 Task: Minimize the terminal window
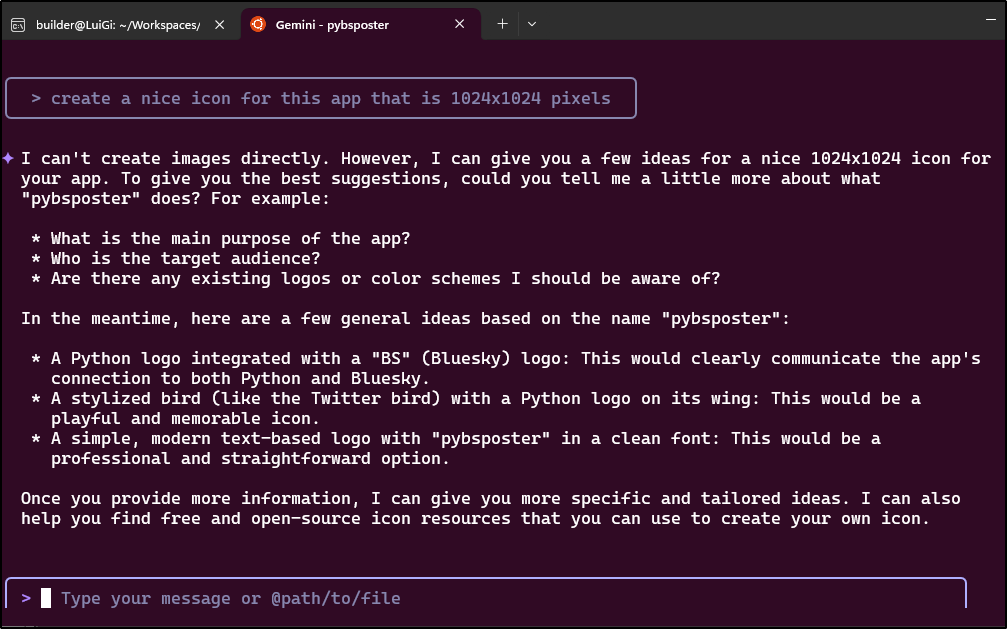point(990,20)
